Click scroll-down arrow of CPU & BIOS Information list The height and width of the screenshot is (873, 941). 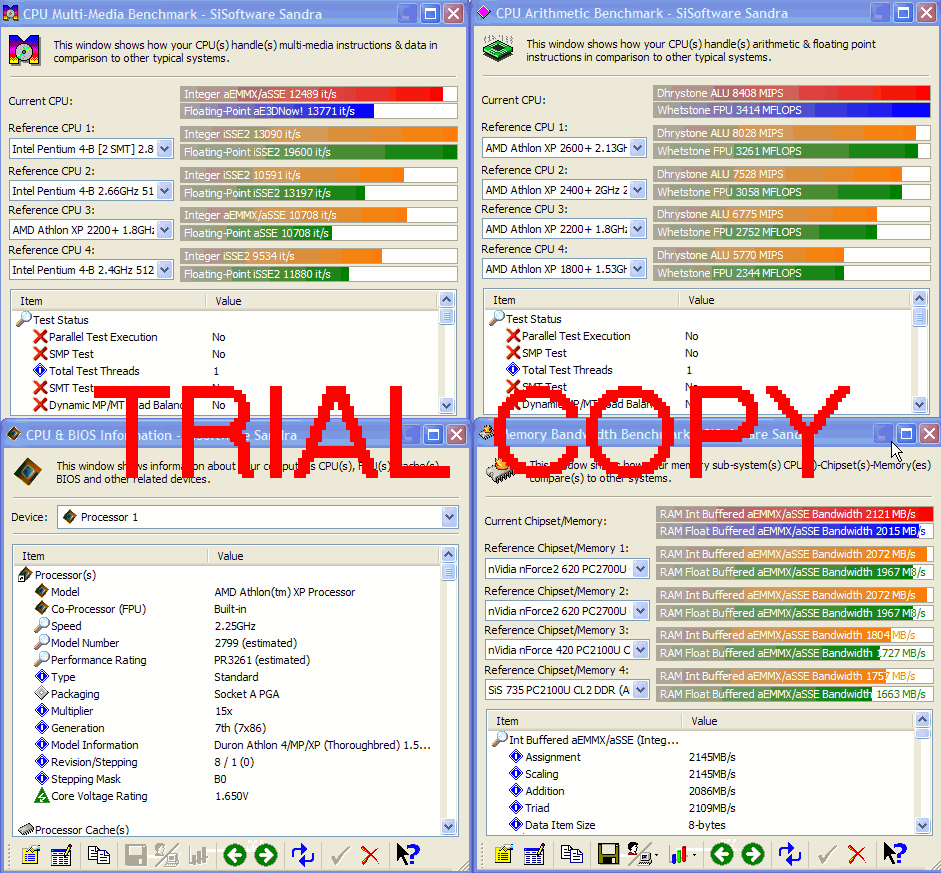pyautogui.click(x=448, y=826)
